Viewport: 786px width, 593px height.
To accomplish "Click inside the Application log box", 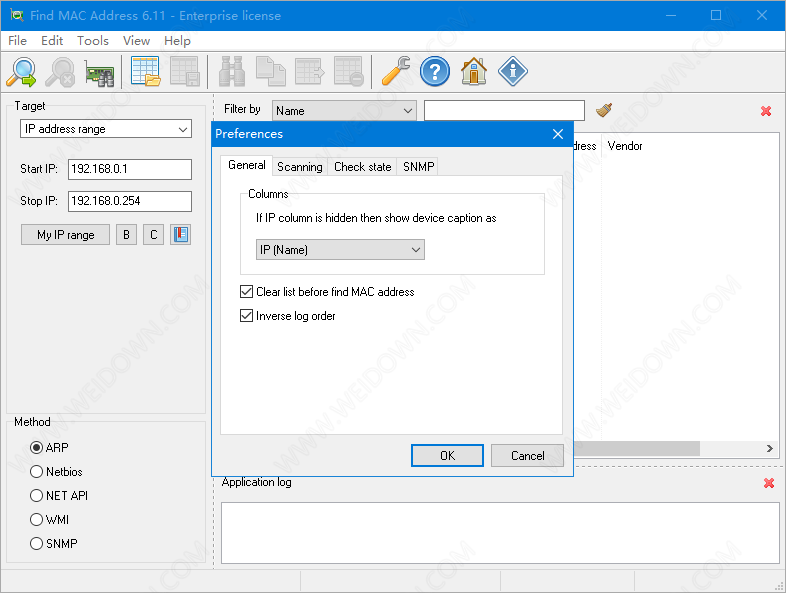I will pyautogui.click(x=500, y=533).
